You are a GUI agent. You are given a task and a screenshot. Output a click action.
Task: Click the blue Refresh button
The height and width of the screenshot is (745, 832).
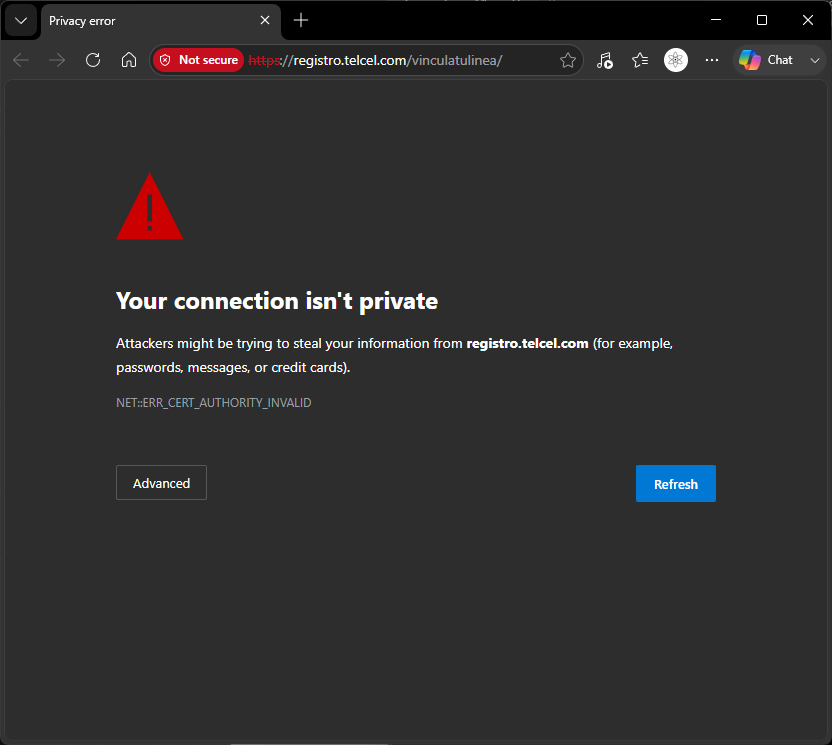(x=675, y=483)
